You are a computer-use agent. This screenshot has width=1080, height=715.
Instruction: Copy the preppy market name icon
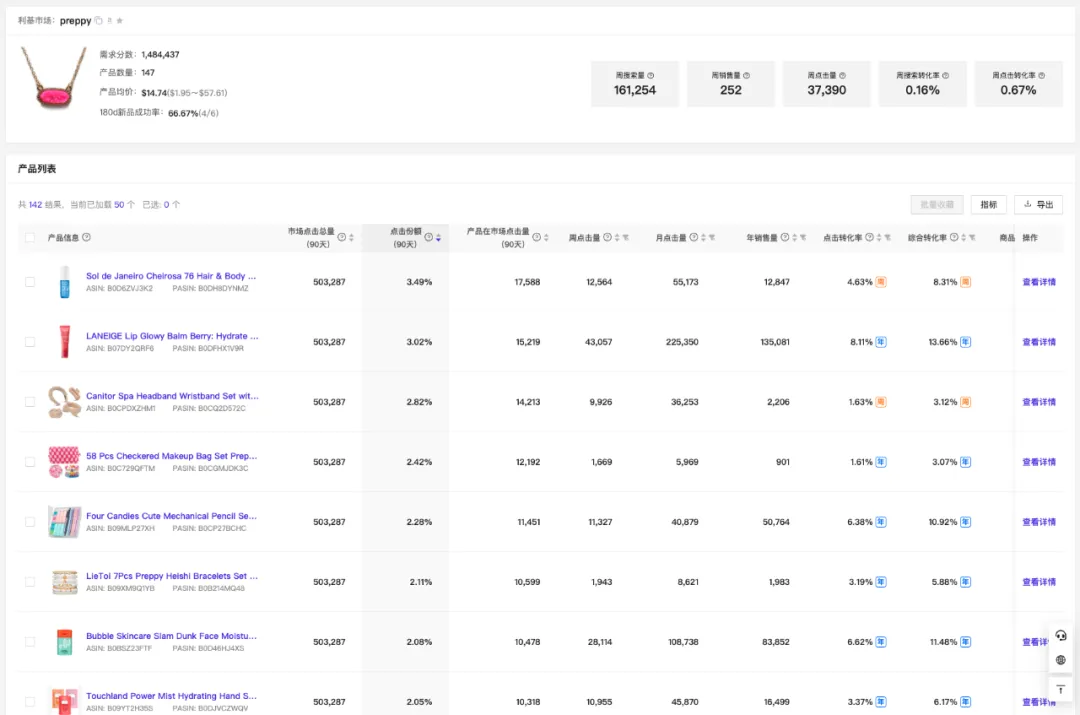point(98,21)
